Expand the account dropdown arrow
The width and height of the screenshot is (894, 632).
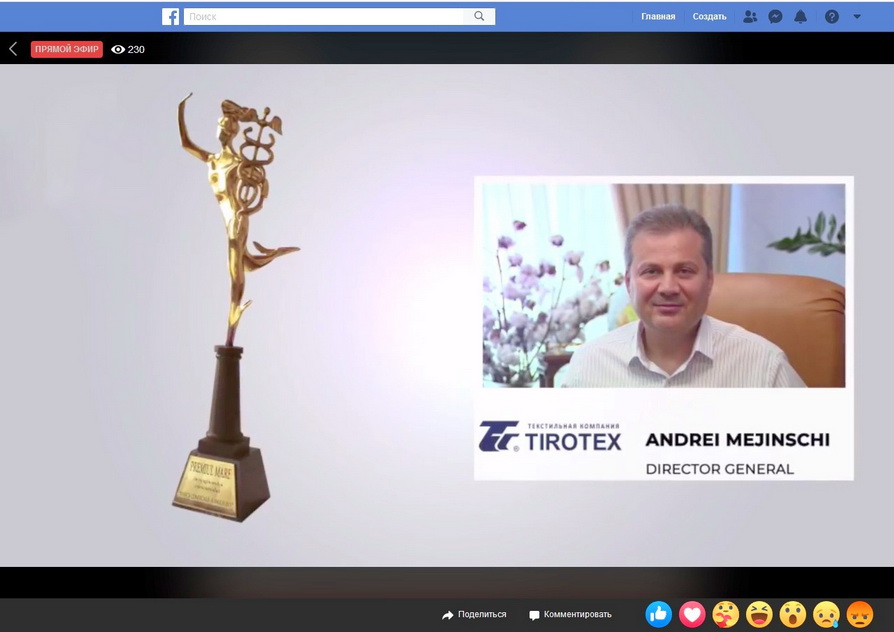(x=857, y=17)
